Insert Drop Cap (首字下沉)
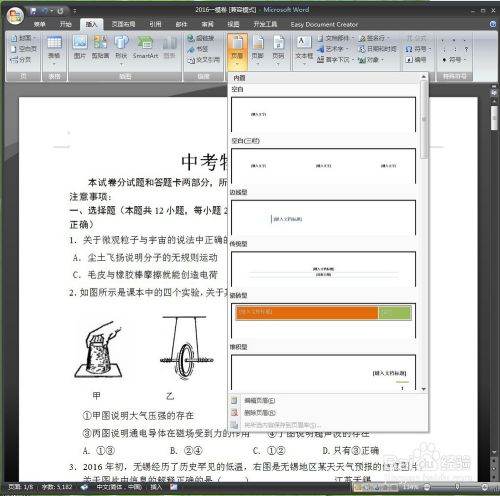 [335, 60]
